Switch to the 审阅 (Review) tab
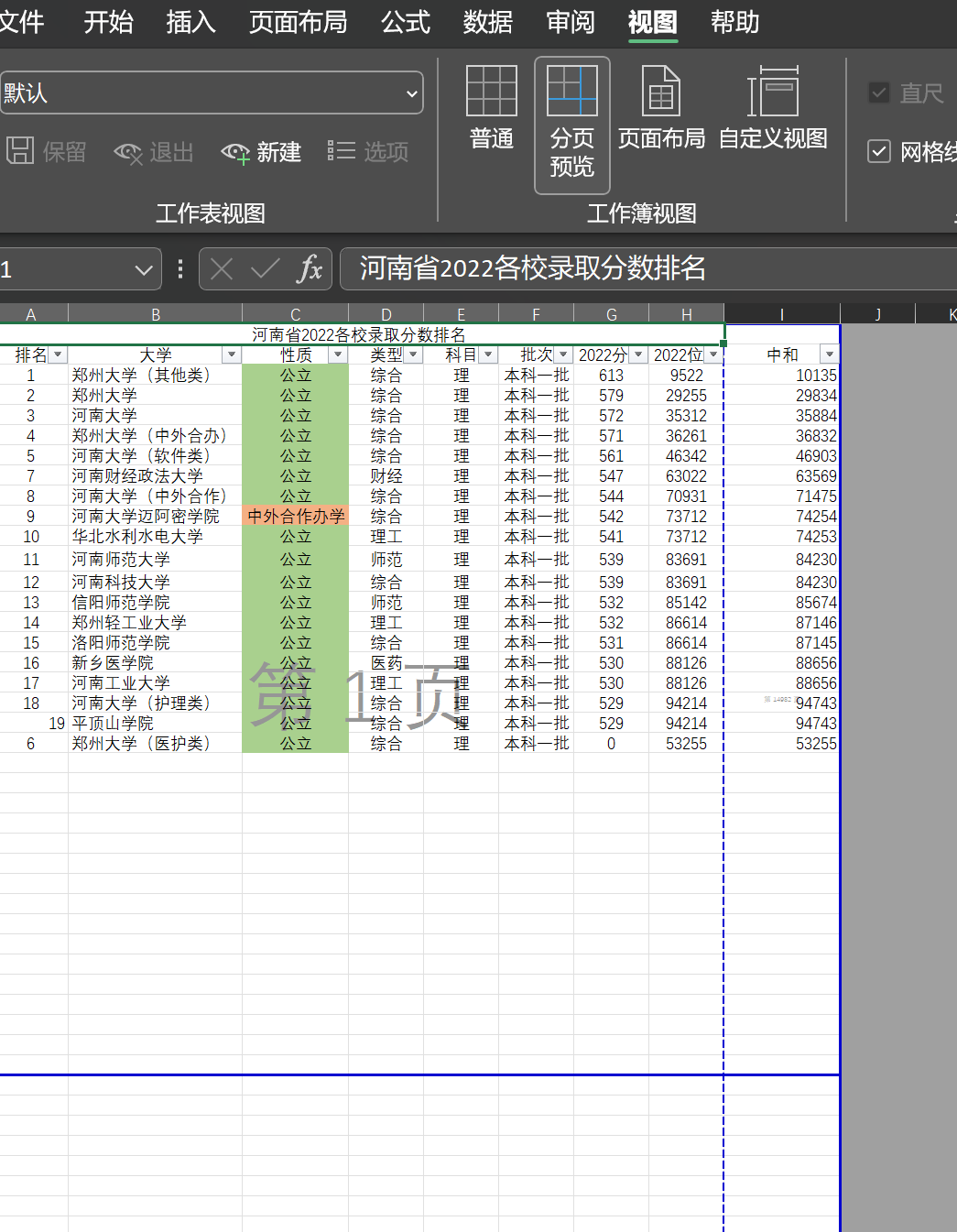Screen dimensions: 957x1232 pyautogui.click(x=571, y=22)
